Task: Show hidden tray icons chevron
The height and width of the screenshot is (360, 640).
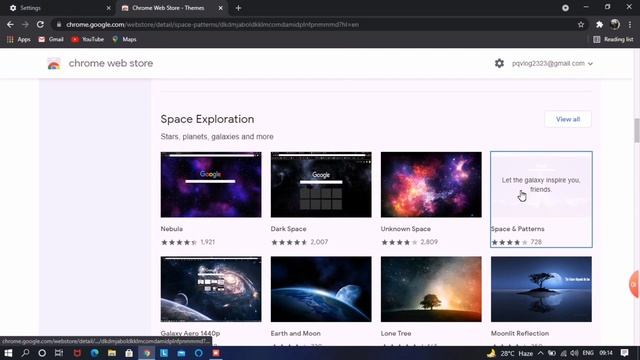Action: [540, 353]
